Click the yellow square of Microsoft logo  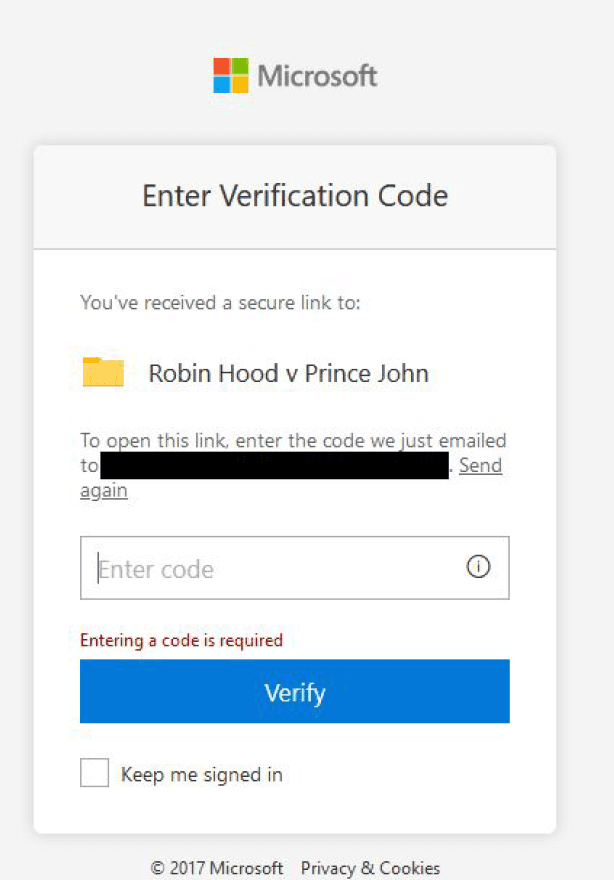point(240,84)
